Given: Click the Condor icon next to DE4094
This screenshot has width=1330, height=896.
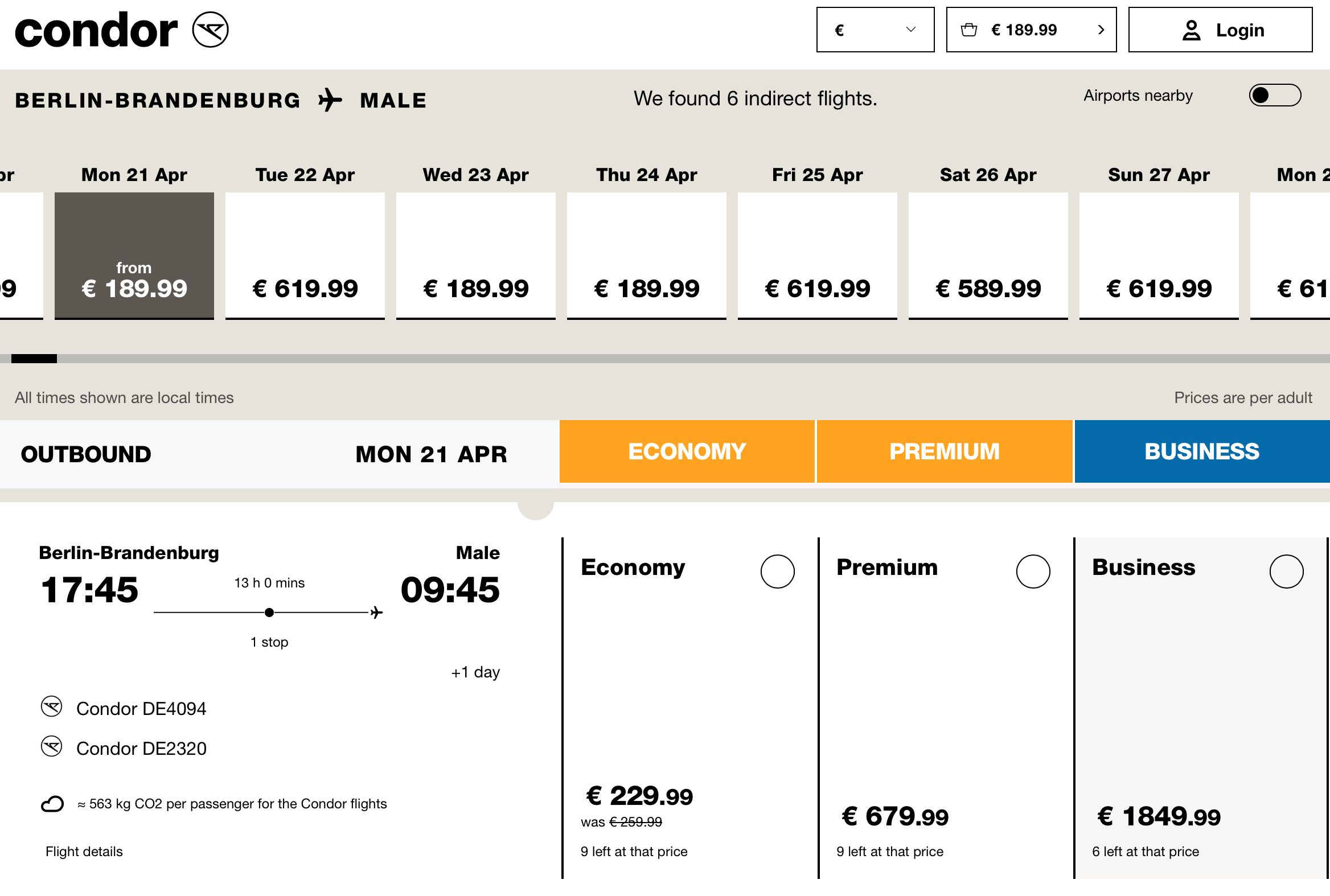Looking at the screenshot, I should pos(51,707).
